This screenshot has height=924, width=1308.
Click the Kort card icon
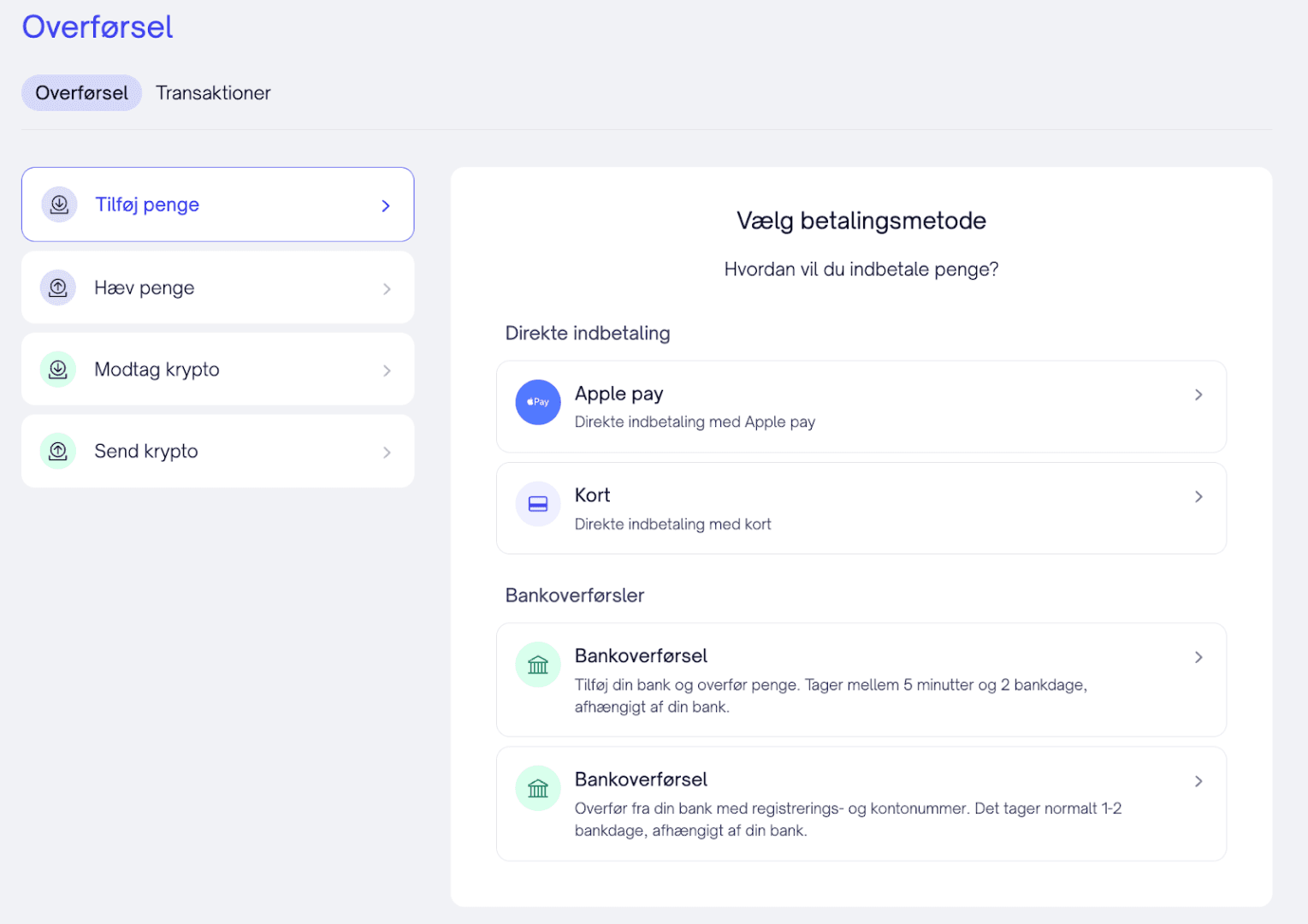[537, 504]
